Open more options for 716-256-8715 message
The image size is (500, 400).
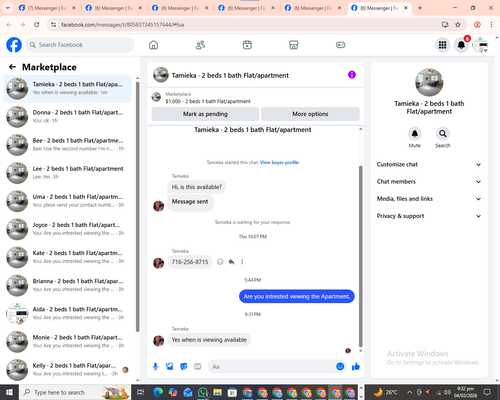pyautogui.click(x=242, y=262)
